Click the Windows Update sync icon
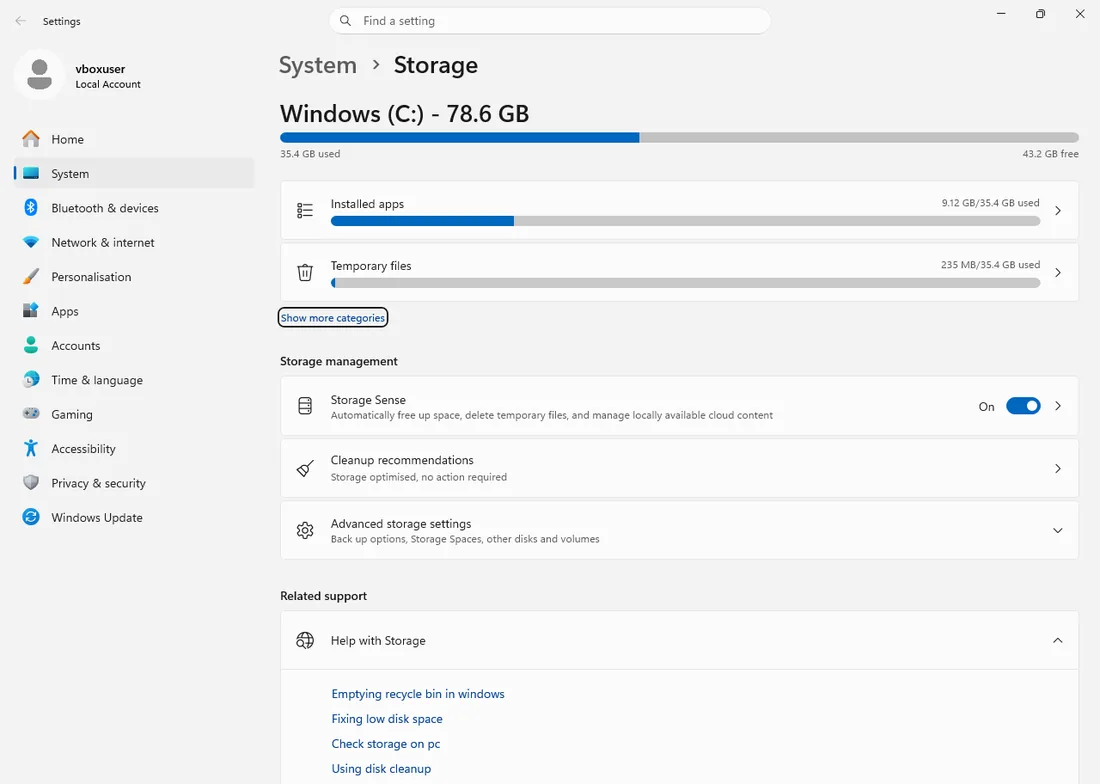The width and height of the screenshot is (1100, 784). (31, 517)
